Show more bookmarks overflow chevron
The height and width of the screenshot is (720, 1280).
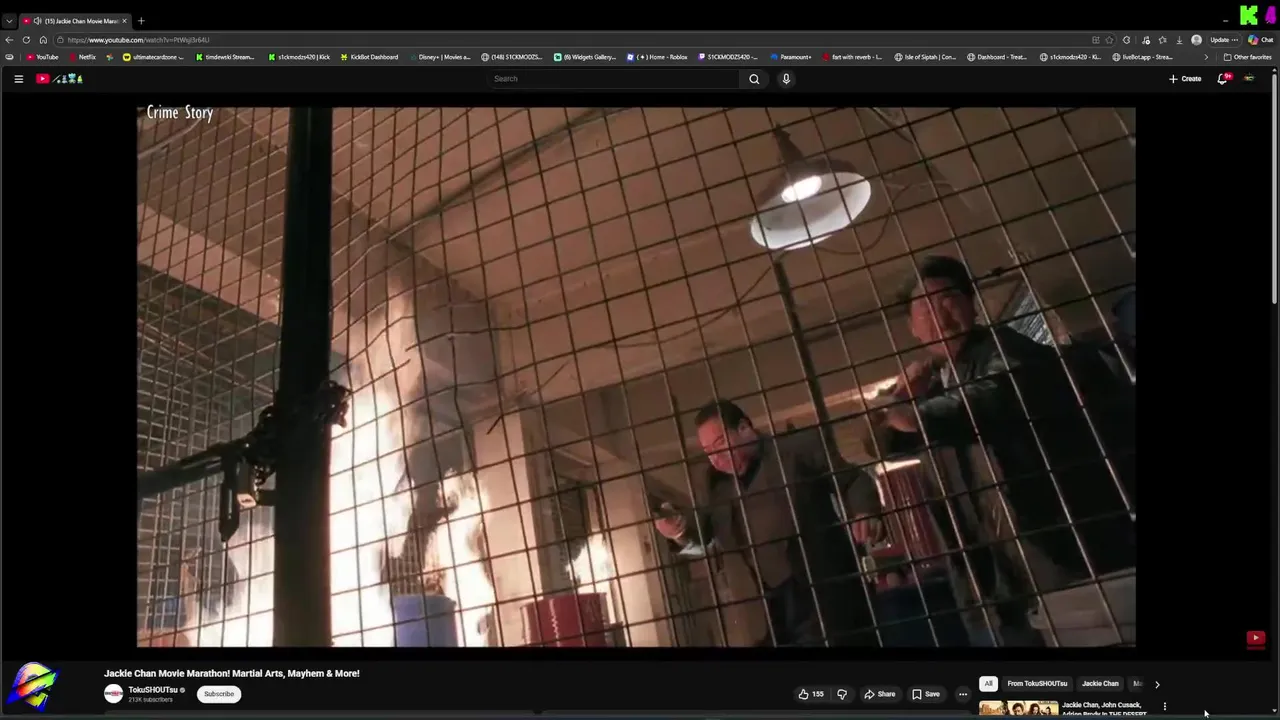[x=1206, y=57]
